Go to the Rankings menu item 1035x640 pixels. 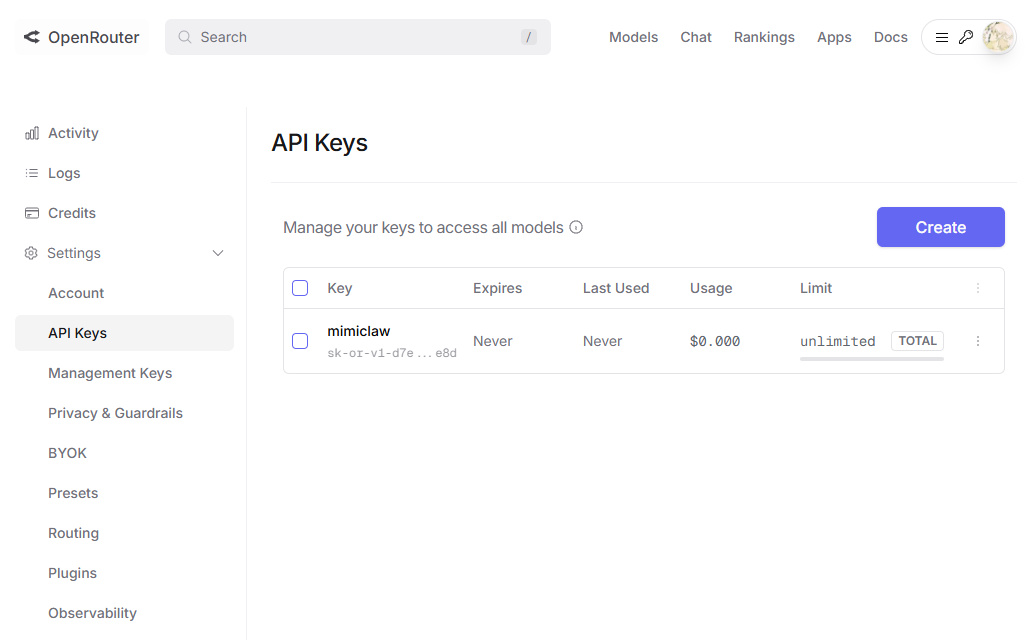[764, 37]
